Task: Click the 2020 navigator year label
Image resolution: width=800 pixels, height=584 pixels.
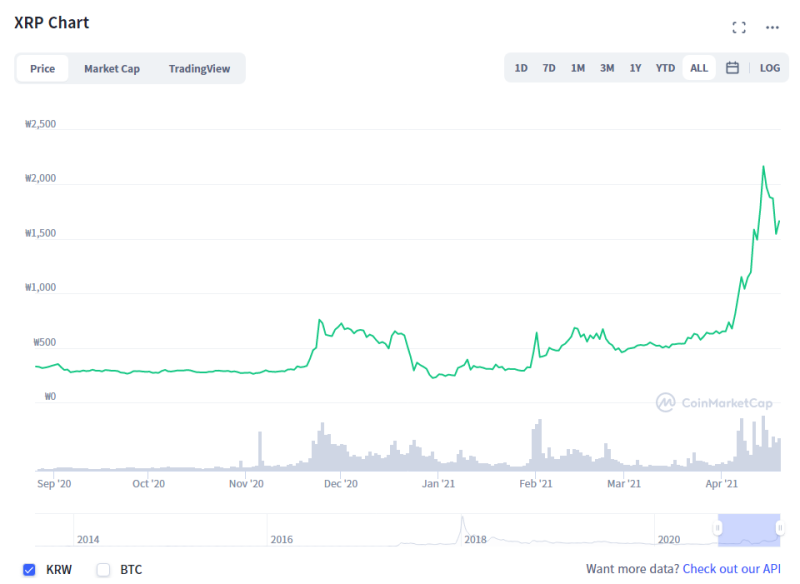Action: pyautogui.click(x=669, y=540)
